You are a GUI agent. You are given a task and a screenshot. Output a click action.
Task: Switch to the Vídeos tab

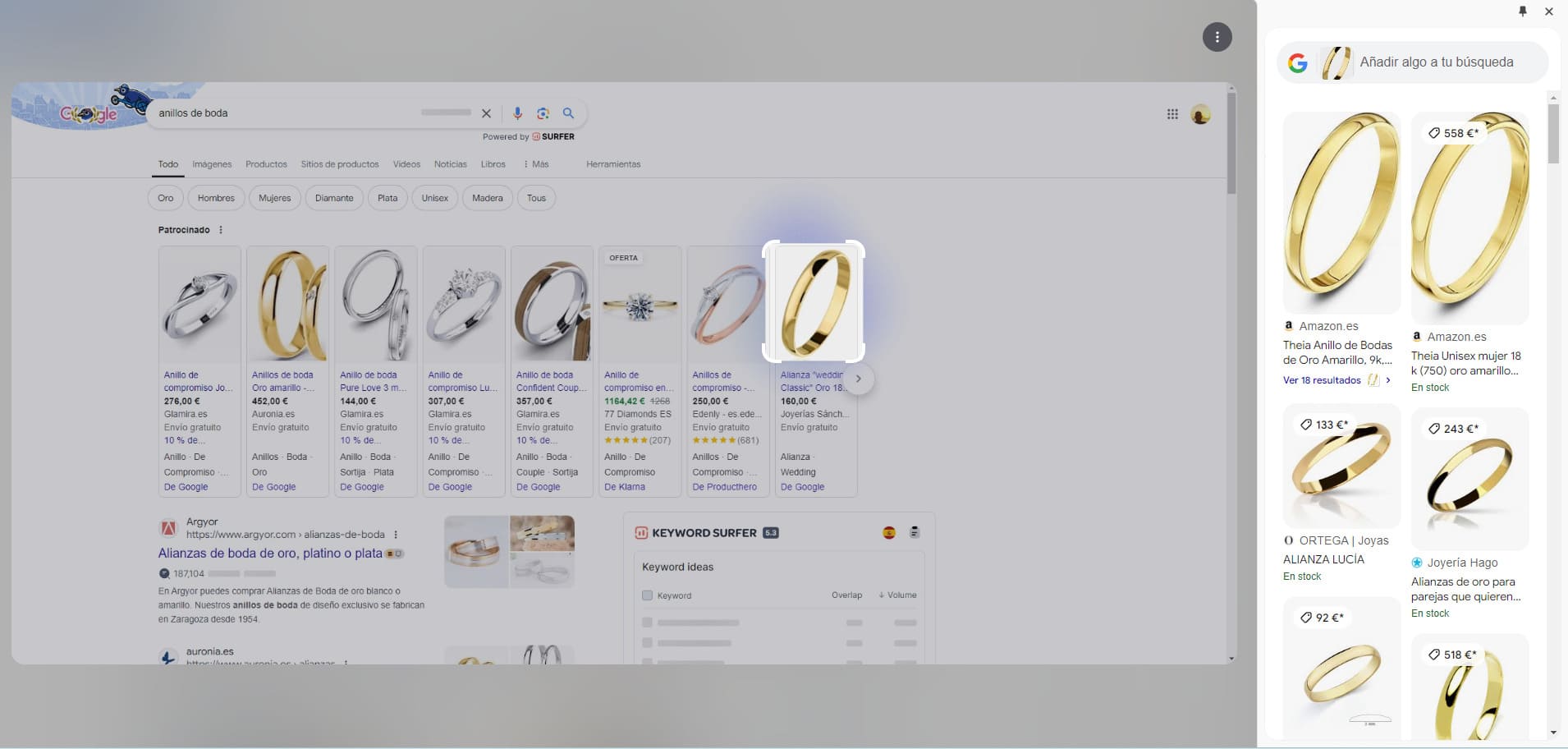(406, 164)
